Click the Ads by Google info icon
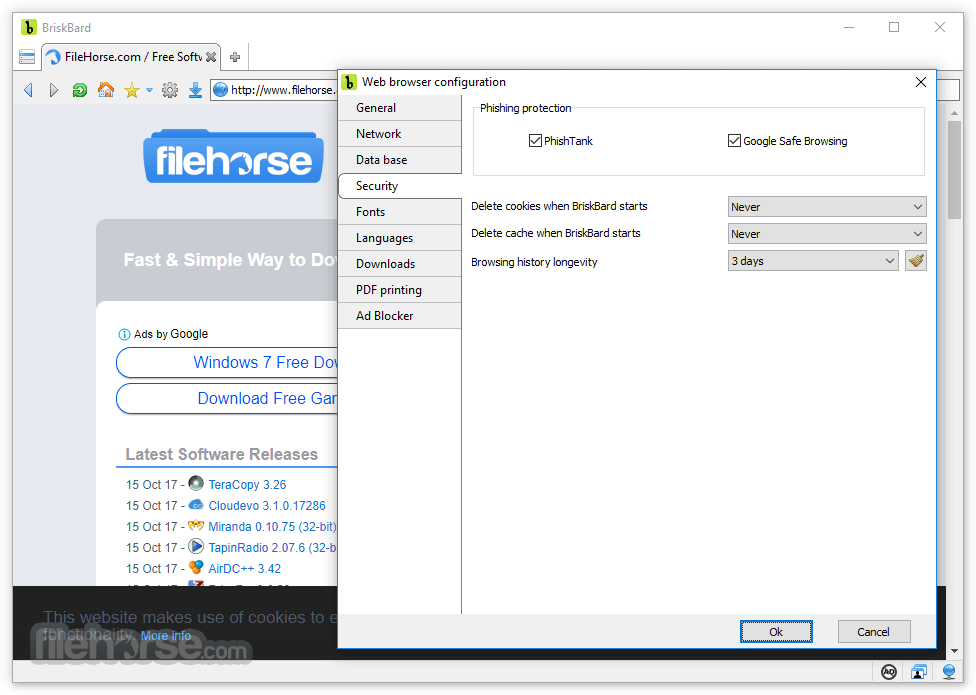This screenshot has width=976, height=695. [124, 335]
